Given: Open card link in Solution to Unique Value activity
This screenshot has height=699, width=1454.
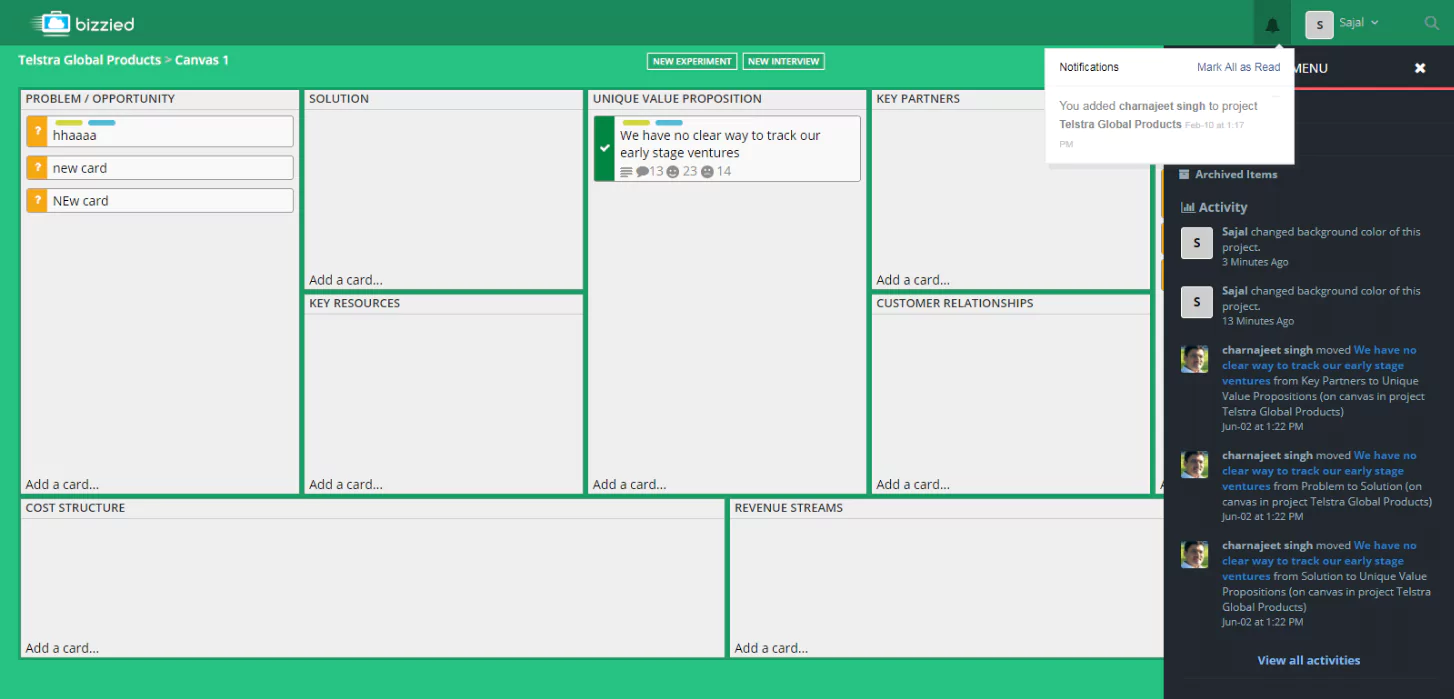Looking at the screenshot, I should point(1319,560).
